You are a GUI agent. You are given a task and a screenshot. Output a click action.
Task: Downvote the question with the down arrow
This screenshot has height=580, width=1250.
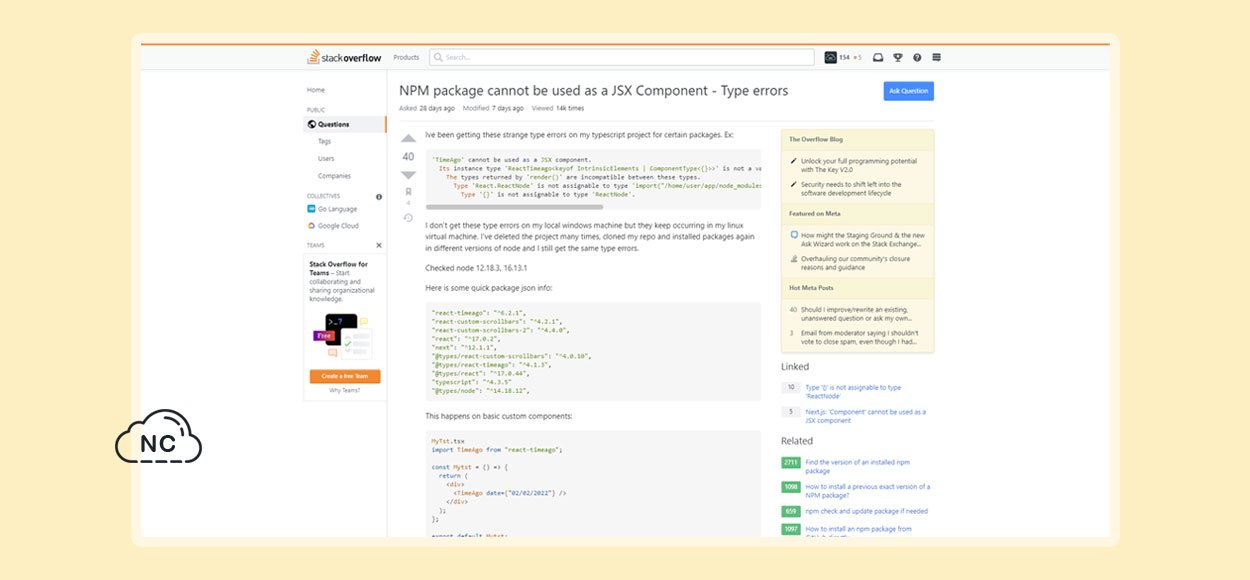[408, 175]
